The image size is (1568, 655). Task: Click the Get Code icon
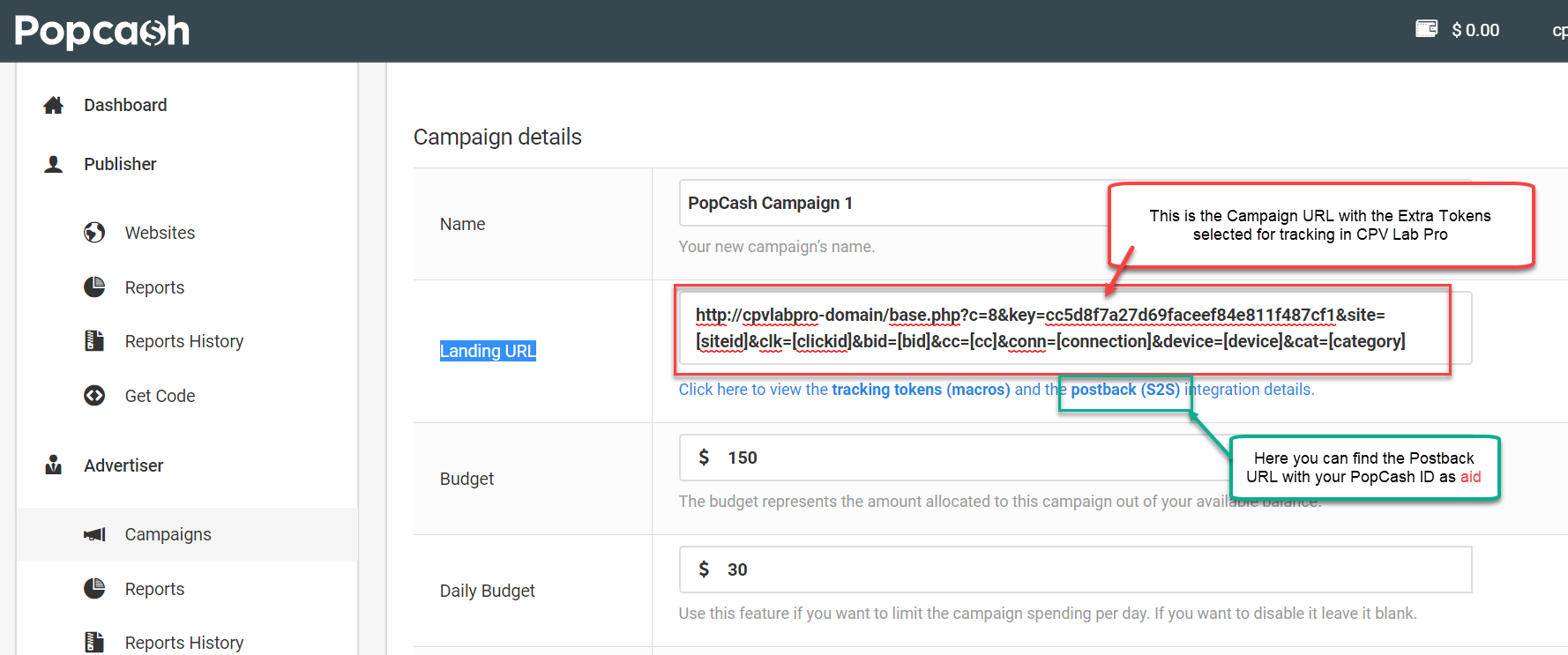tap(94, 396)
